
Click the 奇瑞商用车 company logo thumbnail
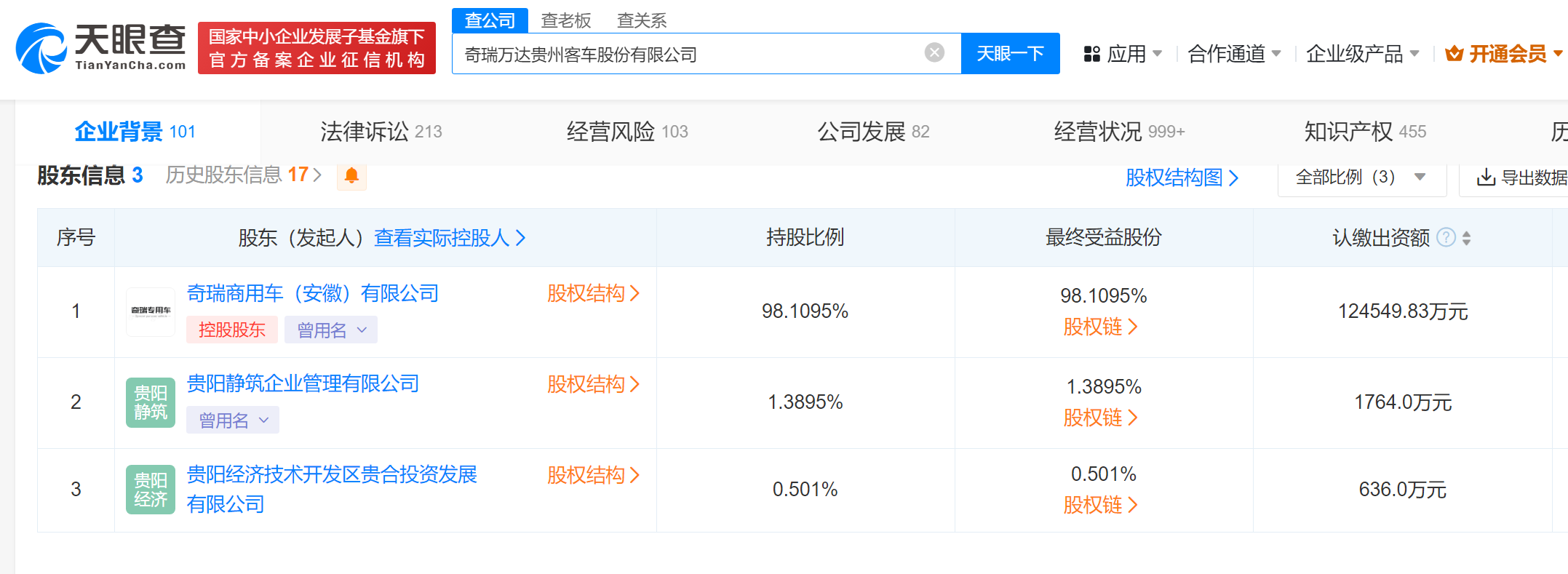[x=151, y=311]
